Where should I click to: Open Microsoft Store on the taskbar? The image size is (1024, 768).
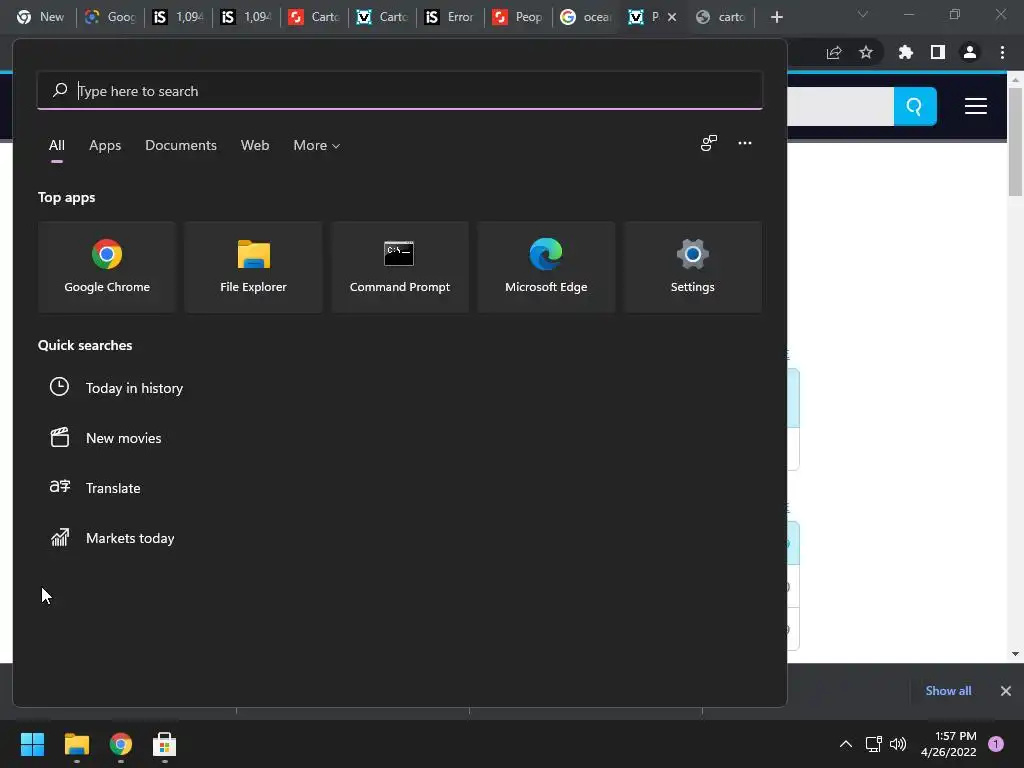click(x=165, y=744)
